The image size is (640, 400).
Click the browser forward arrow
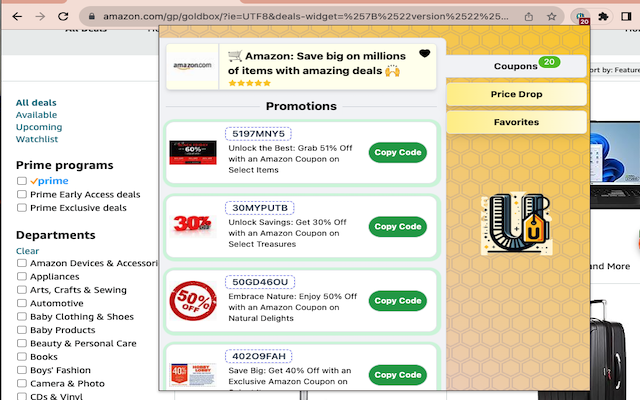[x=40, y=16]
